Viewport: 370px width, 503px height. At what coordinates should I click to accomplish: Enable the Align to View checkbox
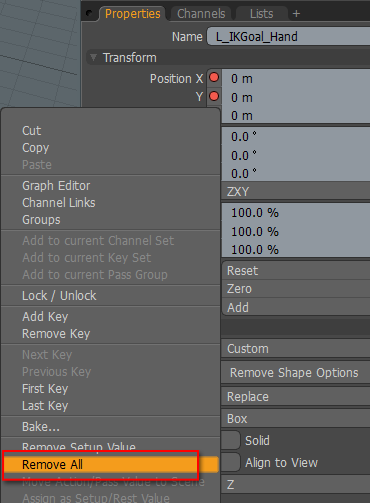pyautogui.click(x=231, y=462)
